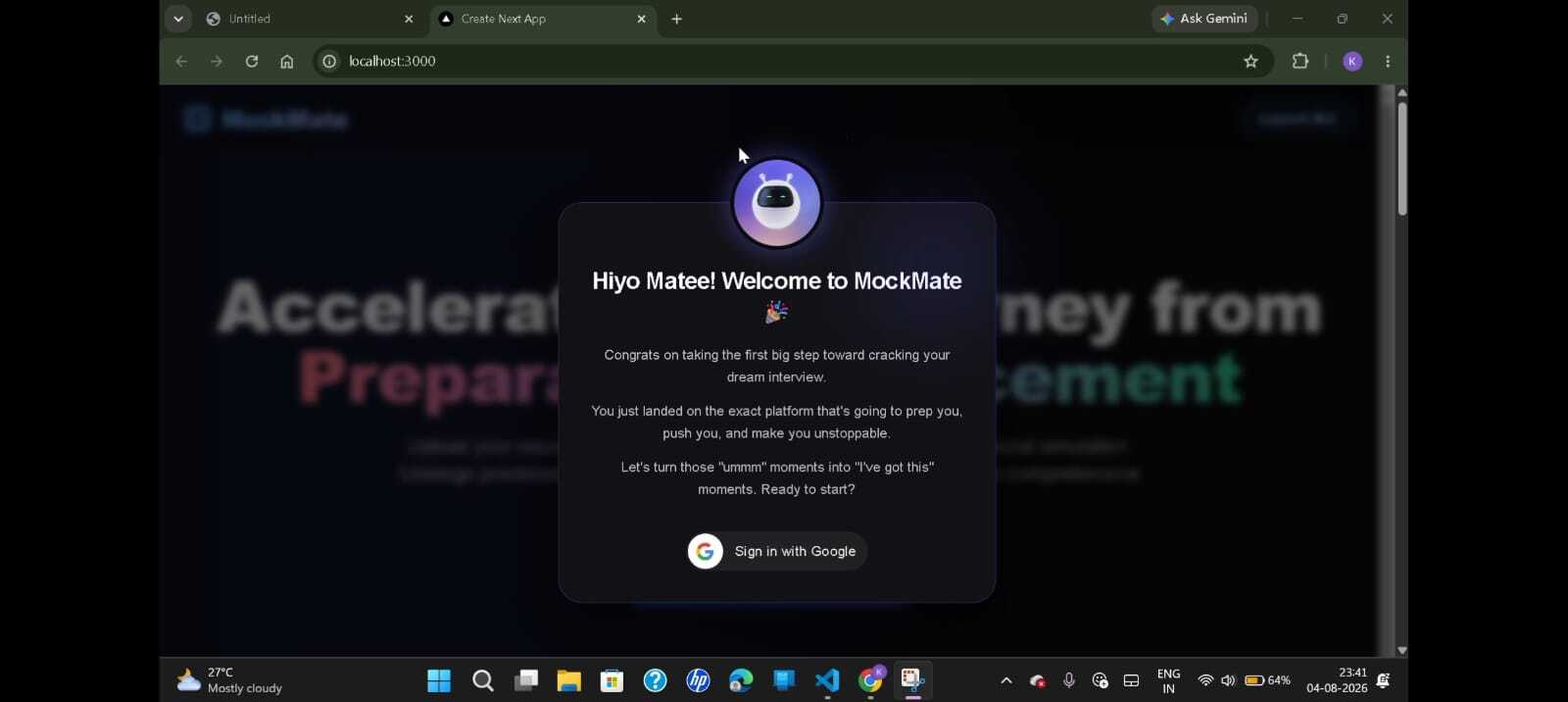Click the page vertical scrollbar thumb

(x=1402, y=157)
